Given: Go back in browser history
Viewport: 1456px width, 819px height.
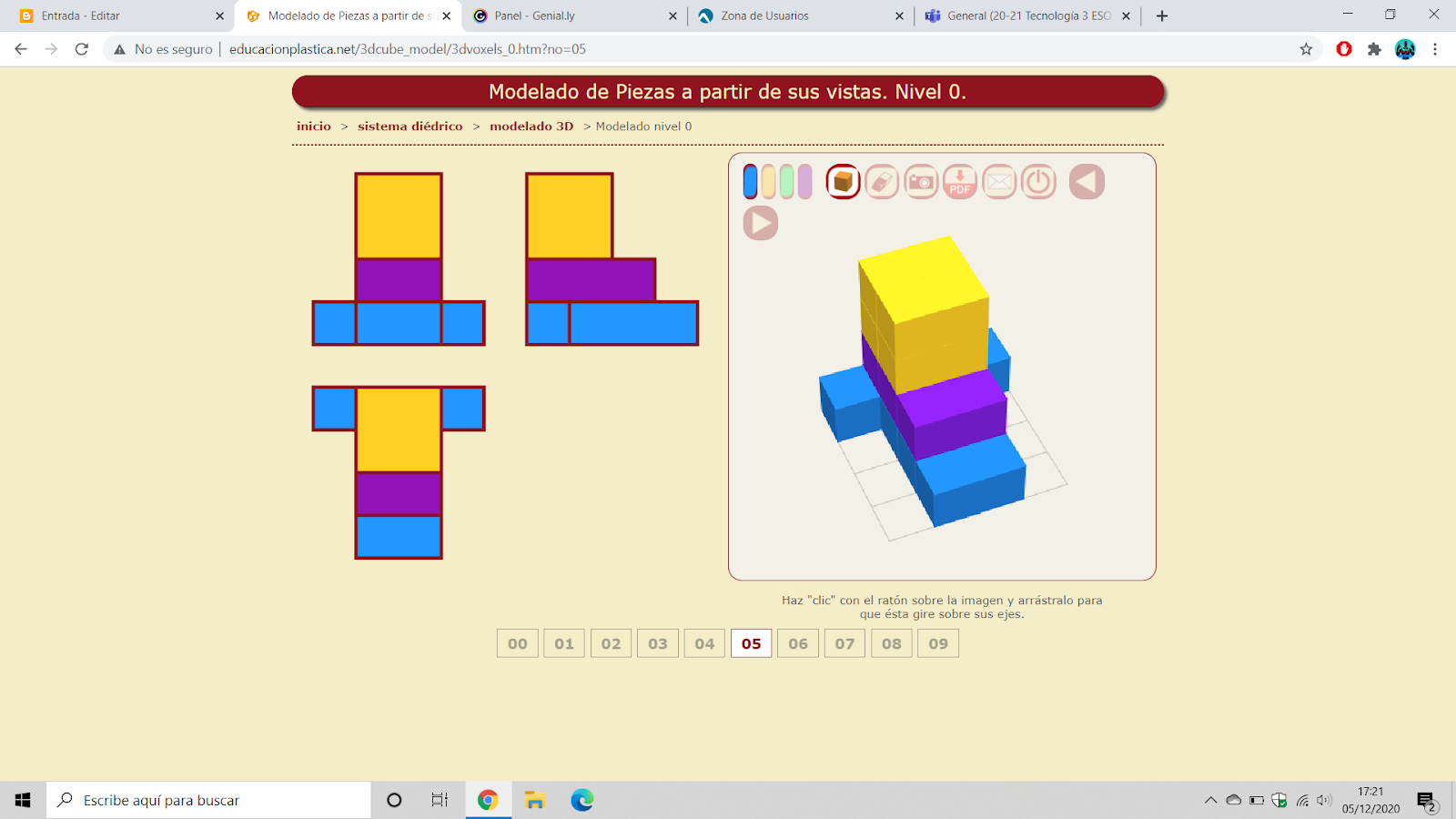Looking at the screenshot, I should [21, 49].
